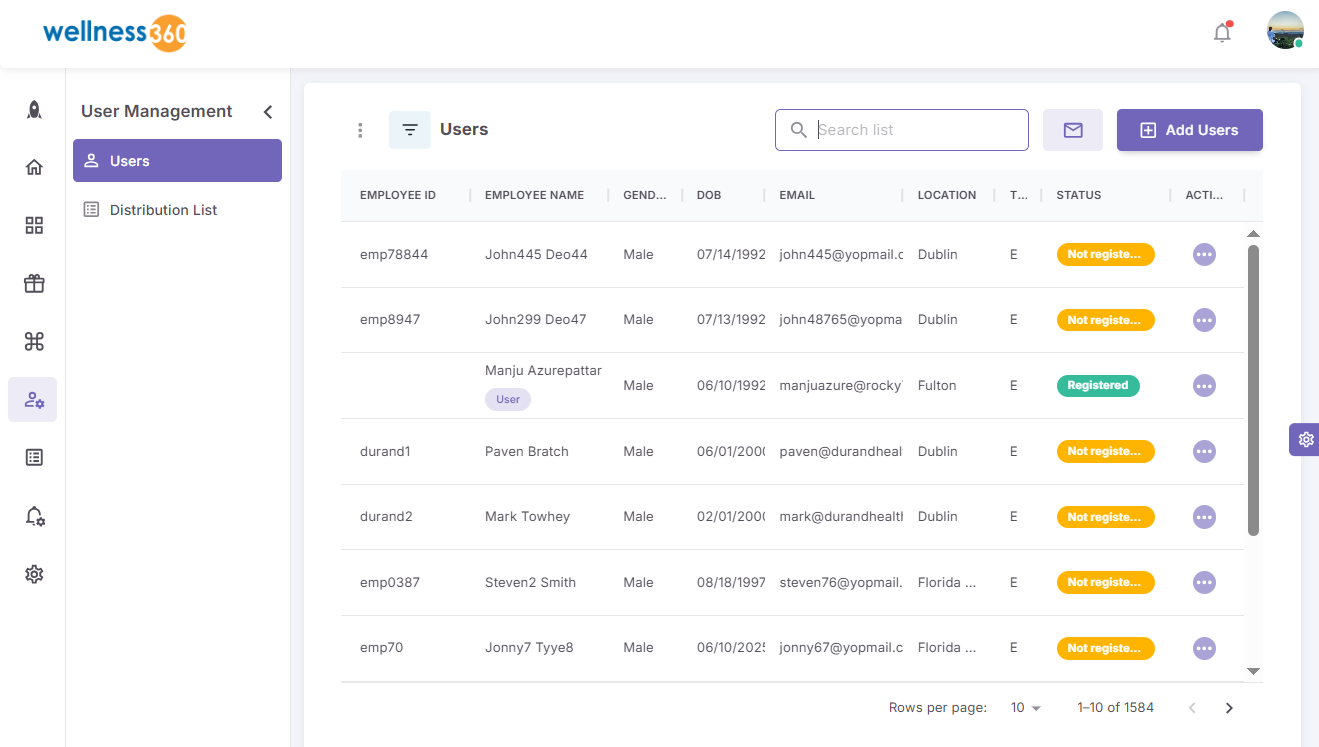The height and width of the screenshot is (747, 1319).
Task: Open actions menu for Manju Azurepattar
Action: tap(1204, 386)
